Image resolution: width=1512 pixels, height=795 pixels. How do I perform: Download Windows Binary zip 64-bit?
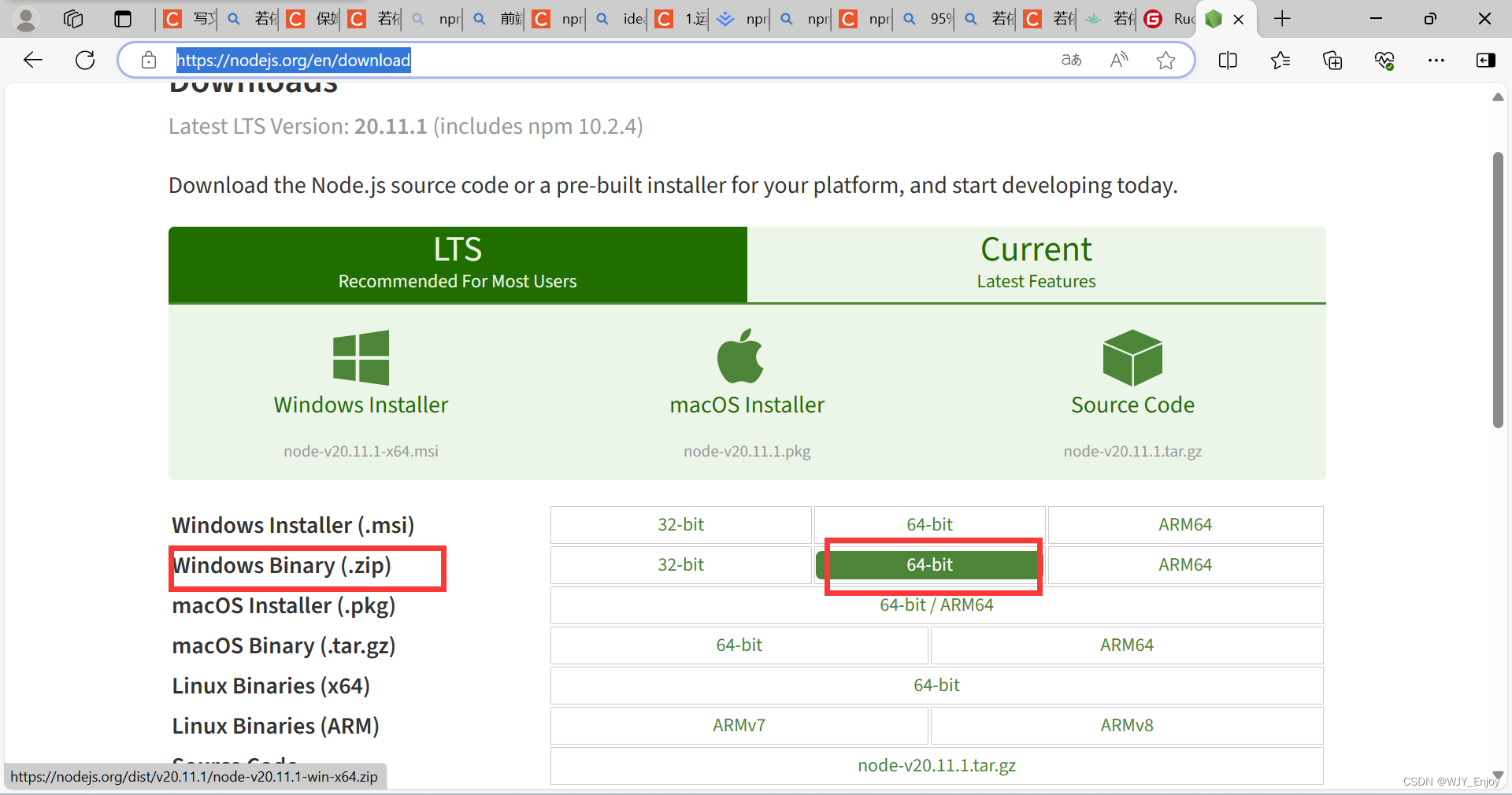pos(929,564)
